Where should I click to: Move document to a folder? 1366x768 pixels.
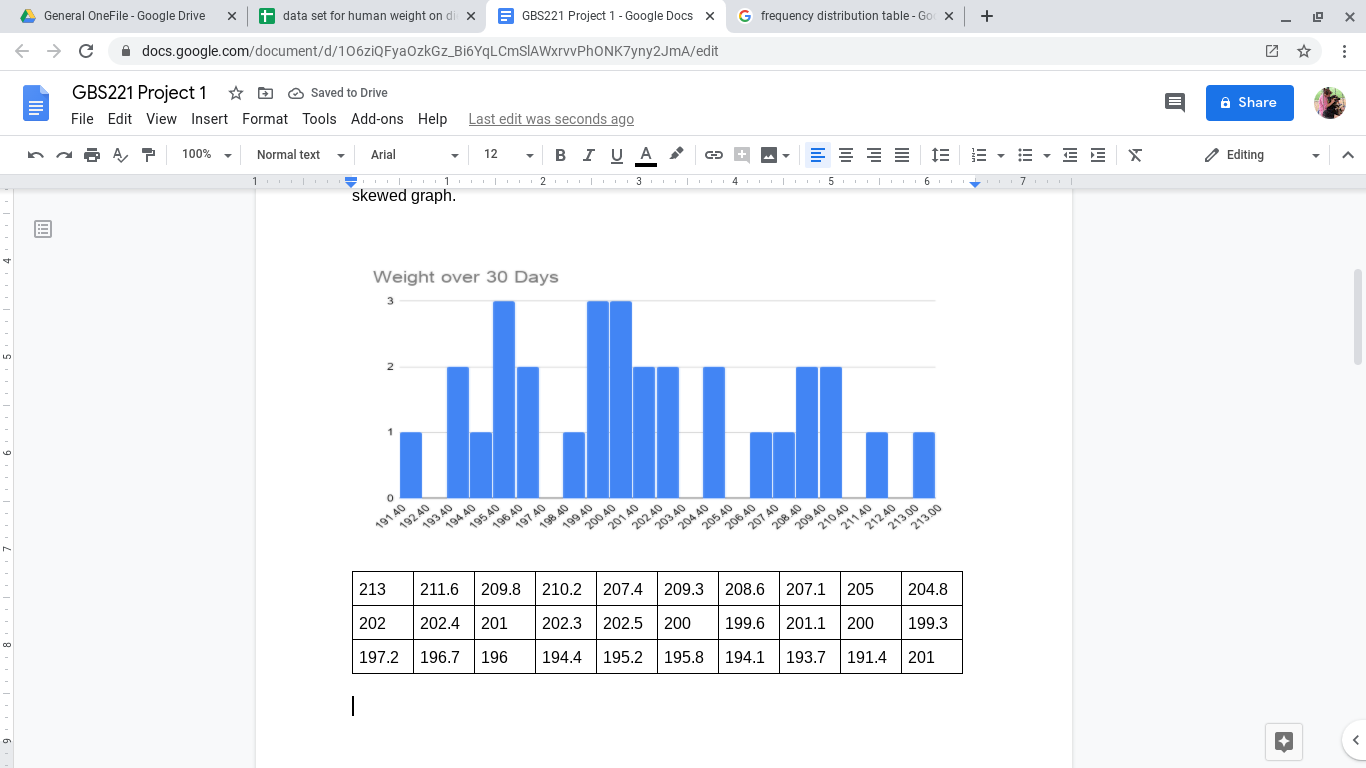point(265,93)
